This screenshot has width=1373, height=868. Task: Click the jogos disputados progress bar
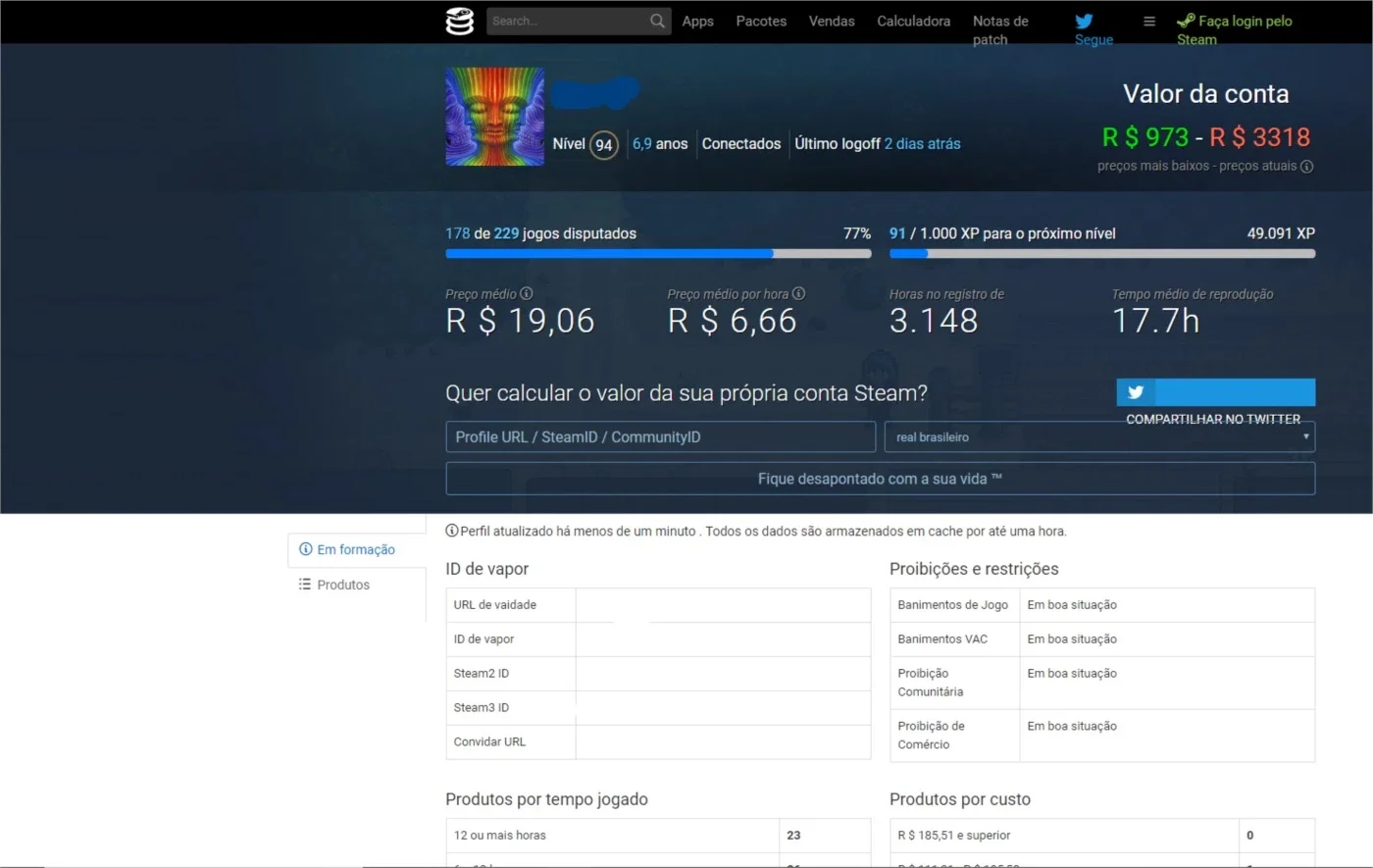(658, 253)
